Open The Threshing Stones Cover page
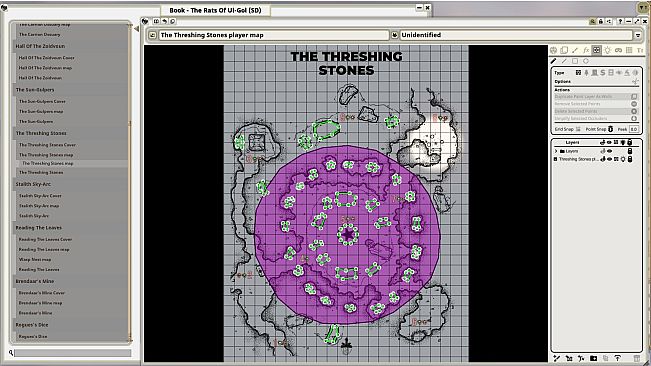Screen dimensions: 651x366 (x=47, y=145)
